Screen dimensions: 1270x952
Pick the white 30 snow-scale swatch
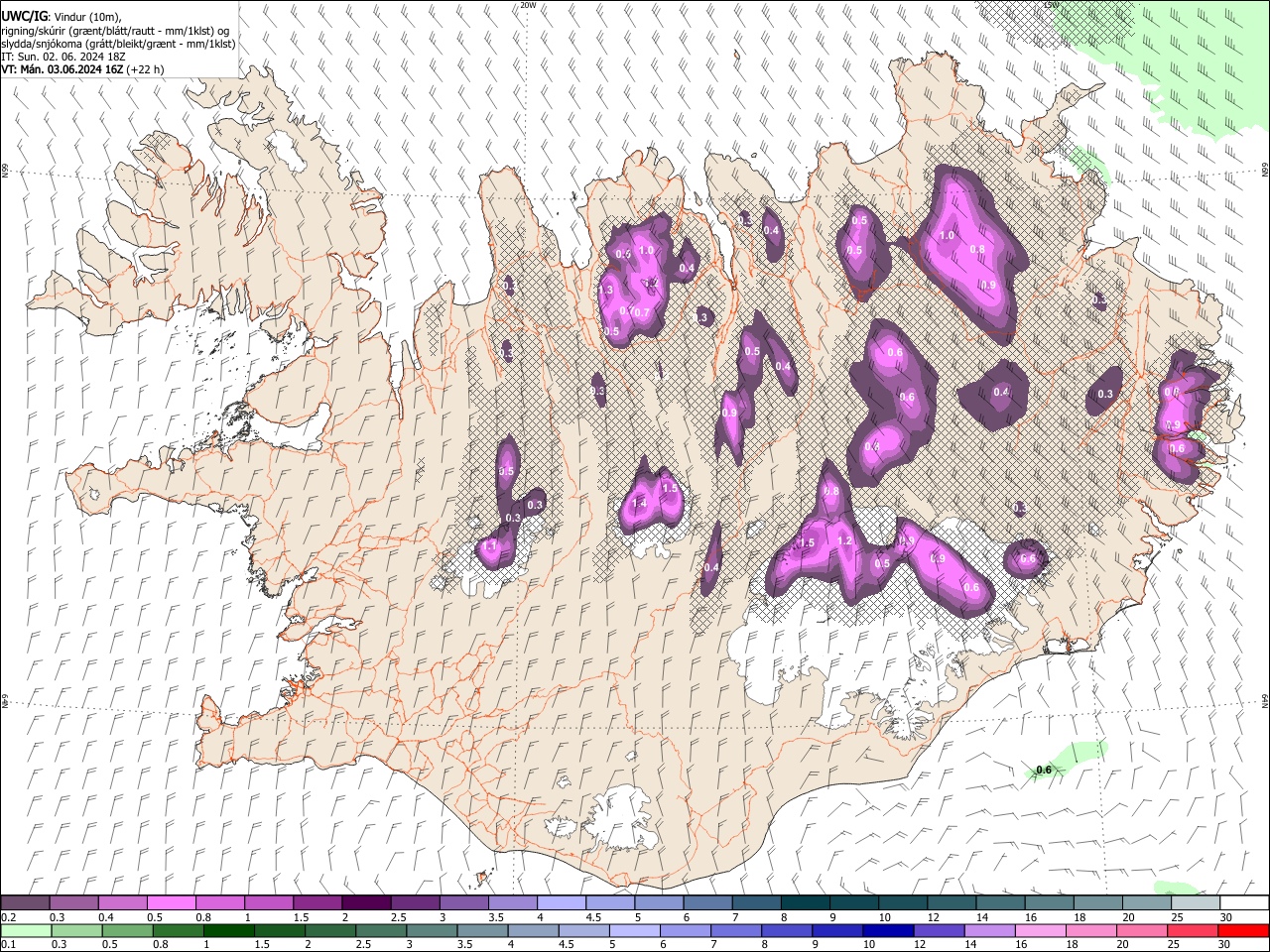point(1243,903)
